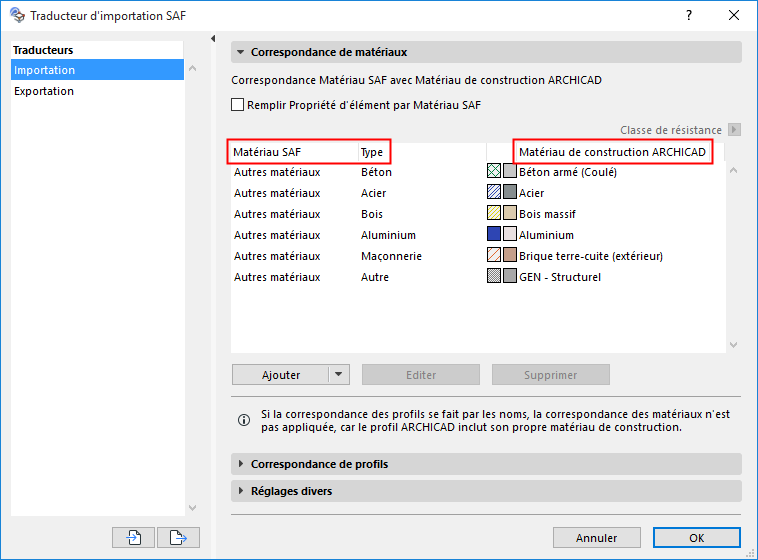Click the Bois massif material name

tap(547, 214)
